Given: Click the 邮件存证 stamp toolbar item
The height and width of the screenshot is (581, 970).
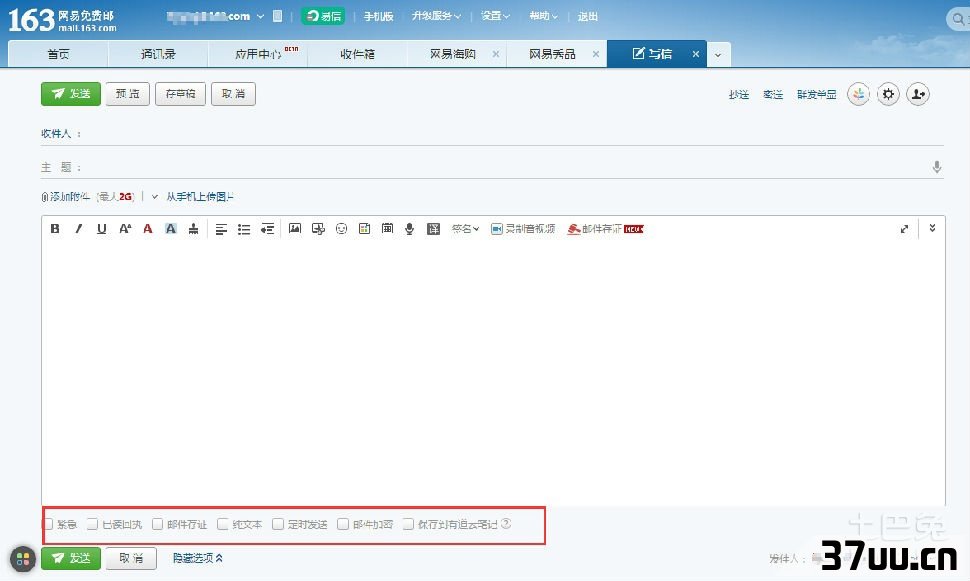Looking at the screenshot, I should tap(605, 229).
